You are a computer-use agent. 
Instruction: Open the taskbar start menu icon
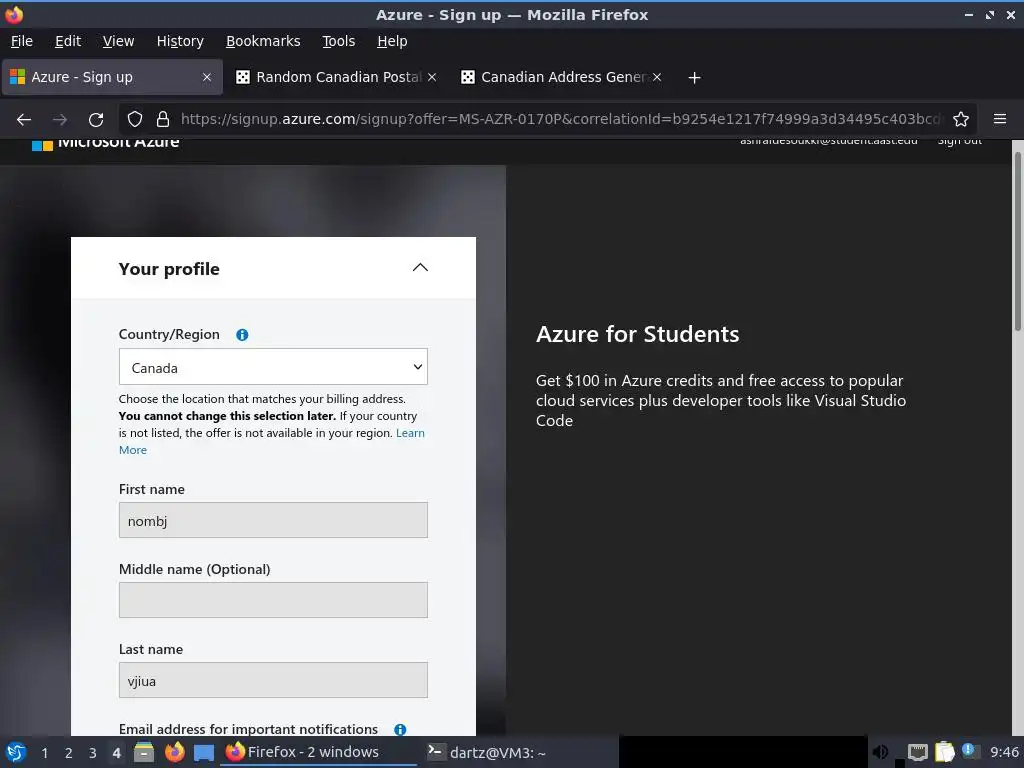16,752
